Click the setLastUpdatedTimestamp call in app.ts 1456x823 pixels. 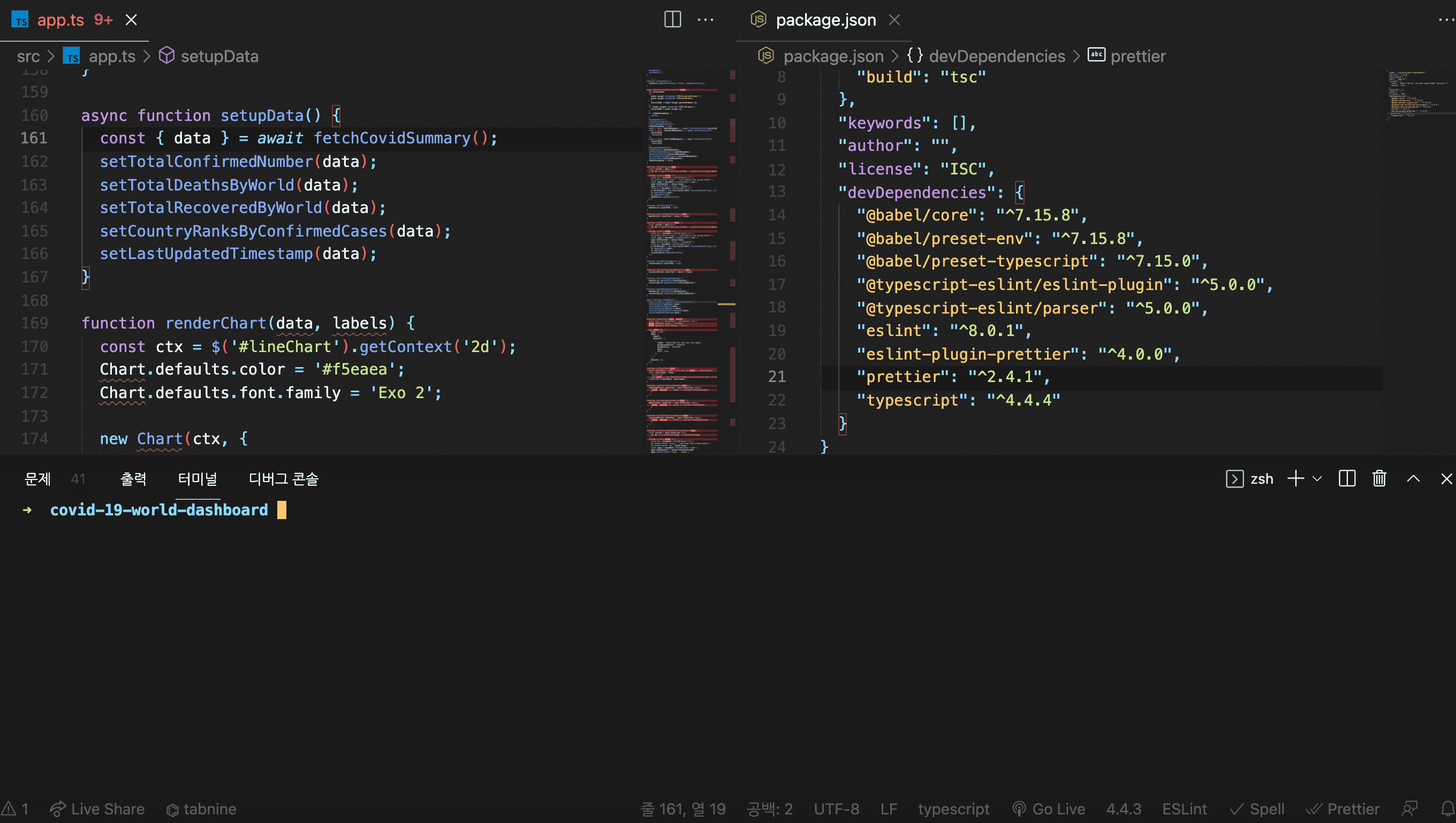(x=207, y=254)
